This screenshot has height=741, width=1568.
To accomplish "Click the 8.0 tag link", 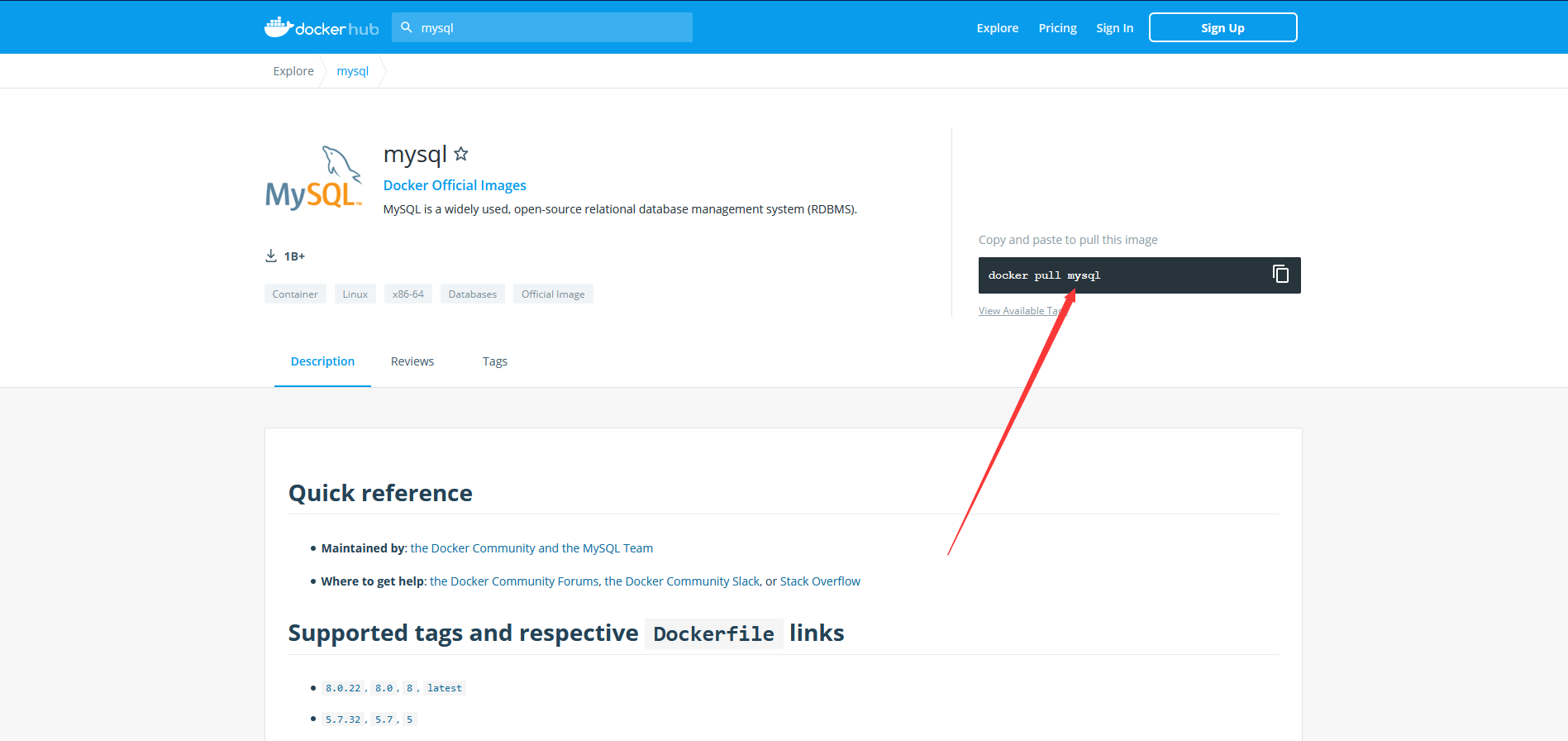I will click(384, 688).
